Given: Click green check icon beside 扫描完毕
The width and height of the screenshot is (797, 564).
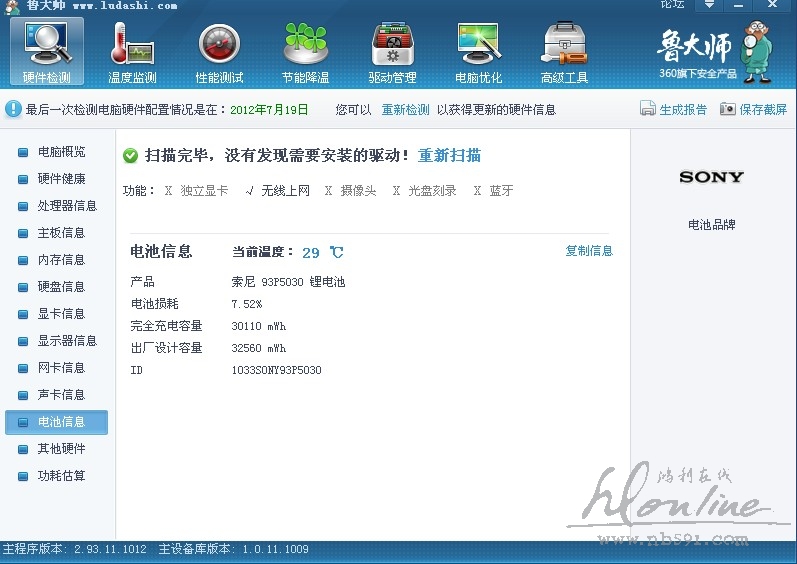Looking at the screenshot, I should (x=131, y=155).
